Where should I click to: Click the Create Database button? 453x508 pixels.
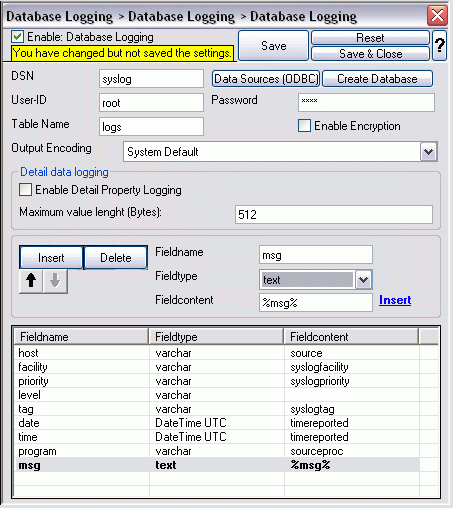(x=377, y=79)
